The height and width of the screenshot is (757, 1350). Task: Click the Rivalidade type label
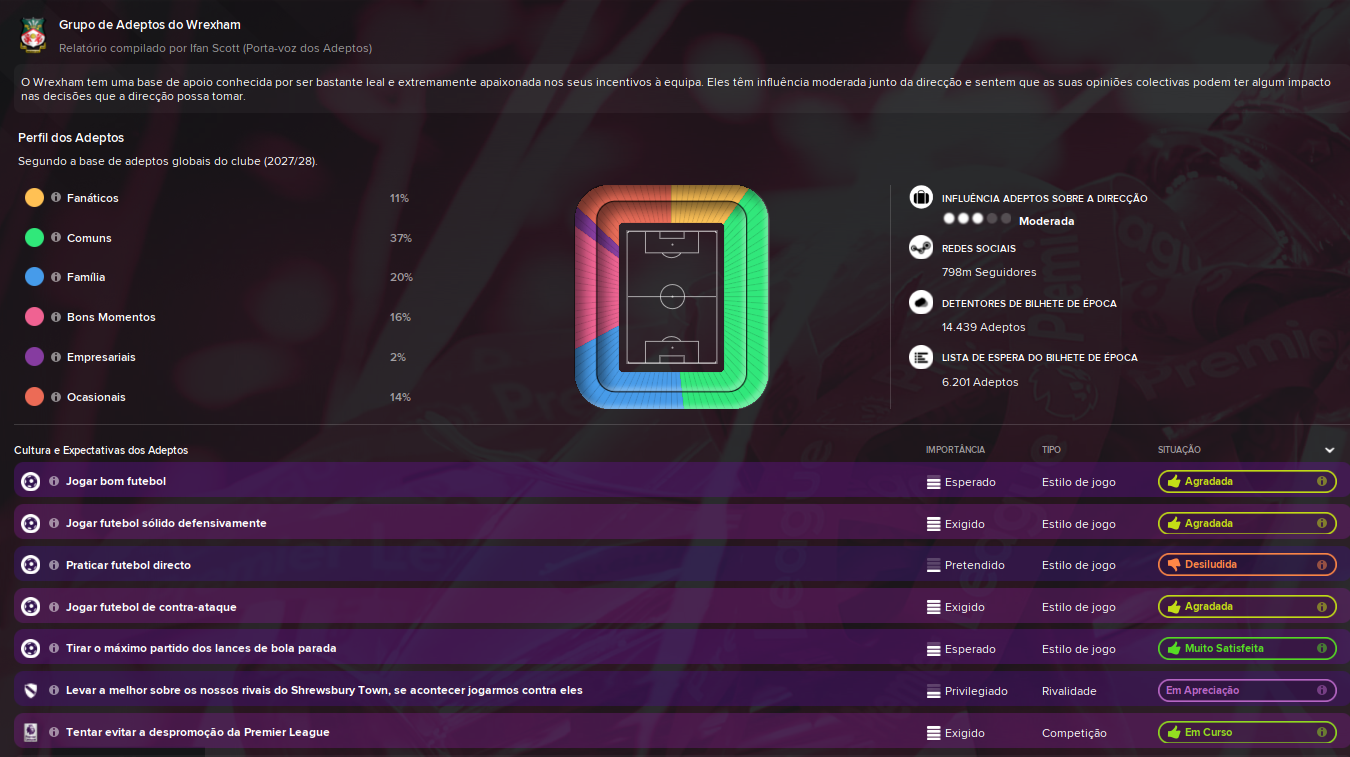click(1069, 691)
